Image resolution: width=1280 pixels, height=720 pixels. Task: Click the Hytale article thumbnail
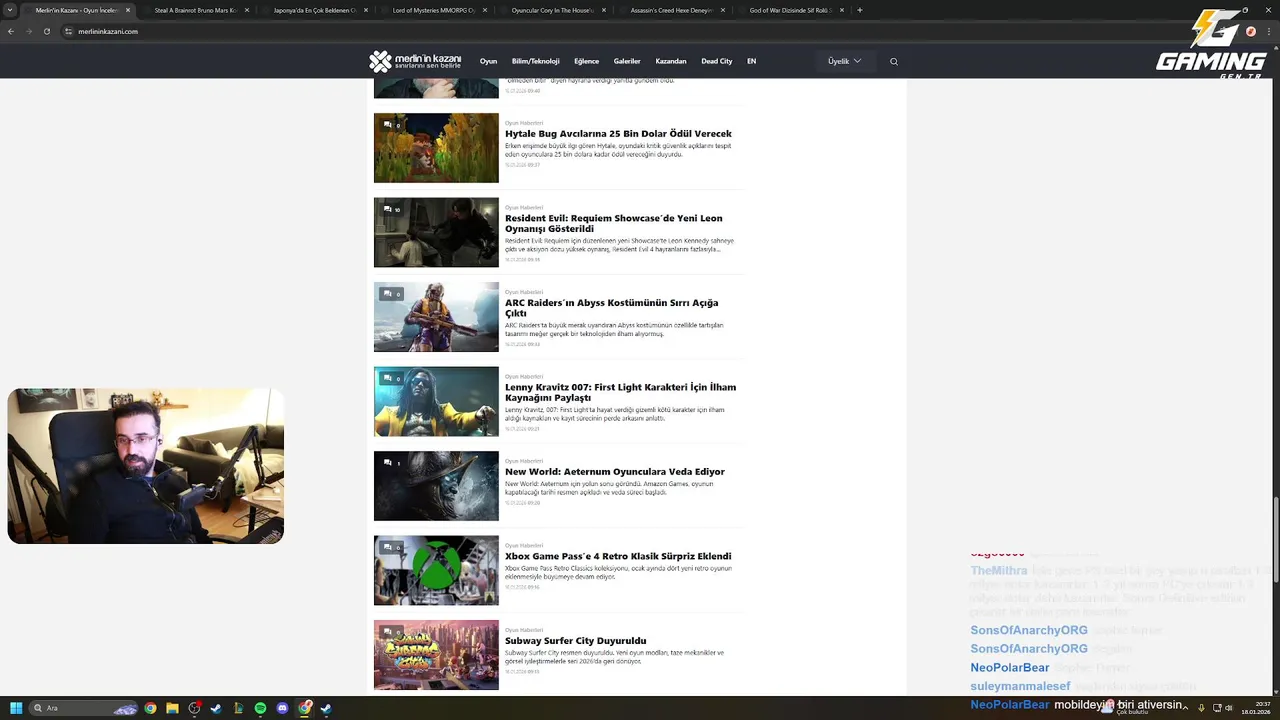pos(436,148)
